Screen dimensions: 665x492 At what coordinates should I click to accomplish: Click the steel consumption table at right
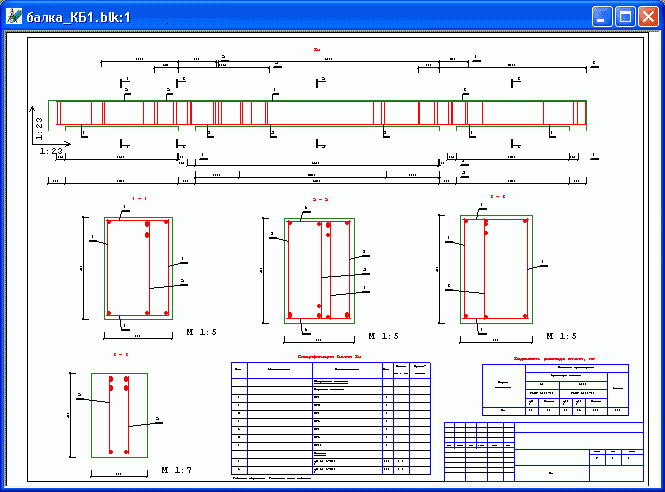(555, 389)
